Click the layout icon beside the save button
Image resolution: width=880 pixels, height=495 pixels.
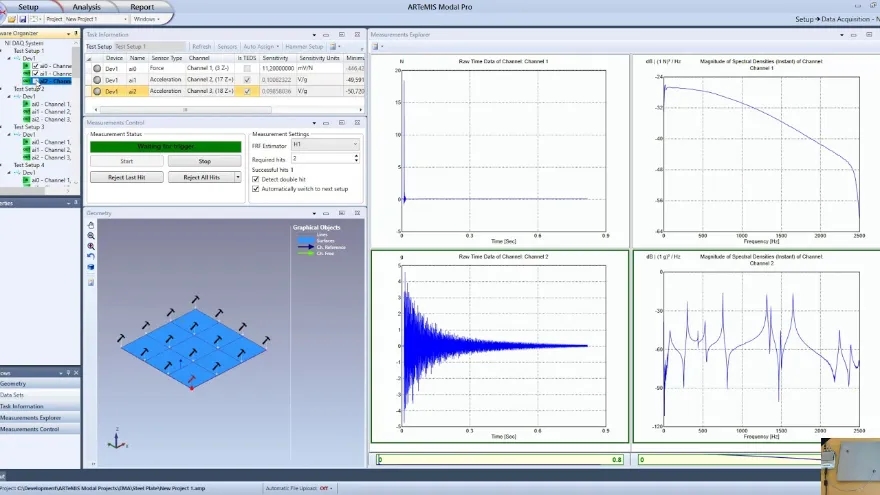click(34, 19)
